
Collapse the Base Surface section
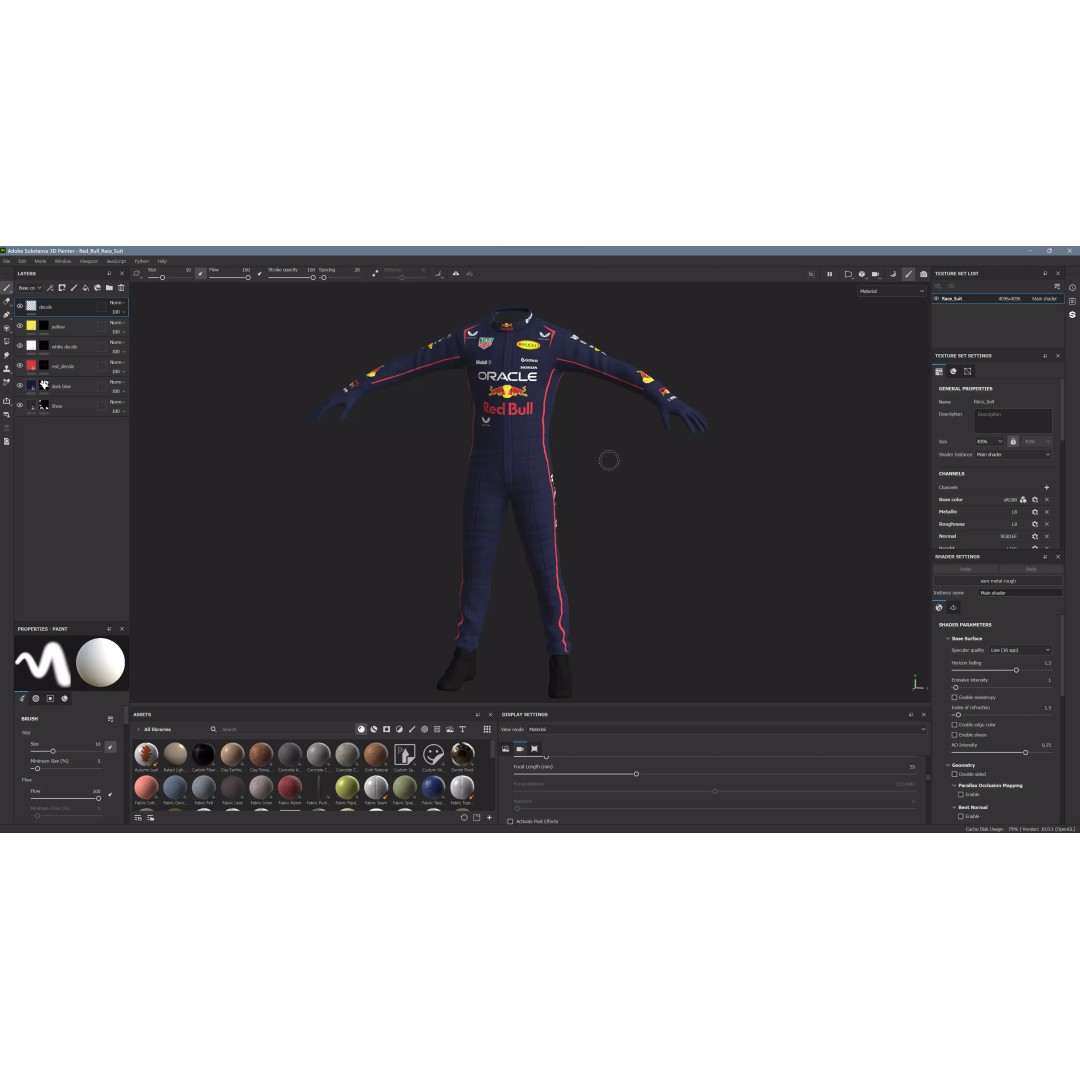click(947, 638)
